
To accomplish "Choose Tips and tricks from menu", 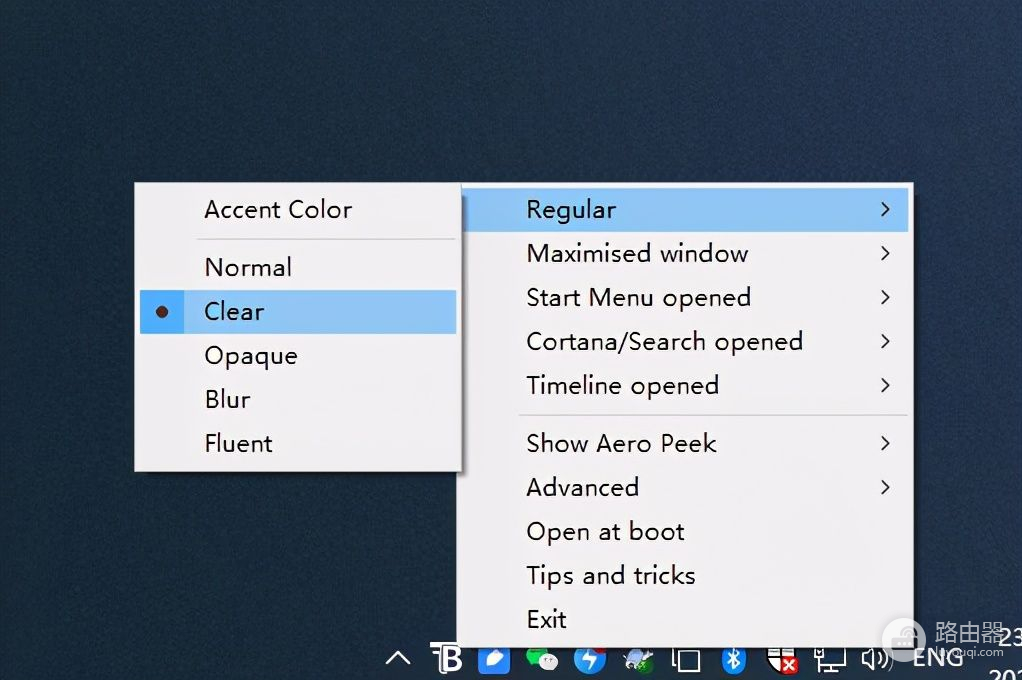I will [611, 576].
